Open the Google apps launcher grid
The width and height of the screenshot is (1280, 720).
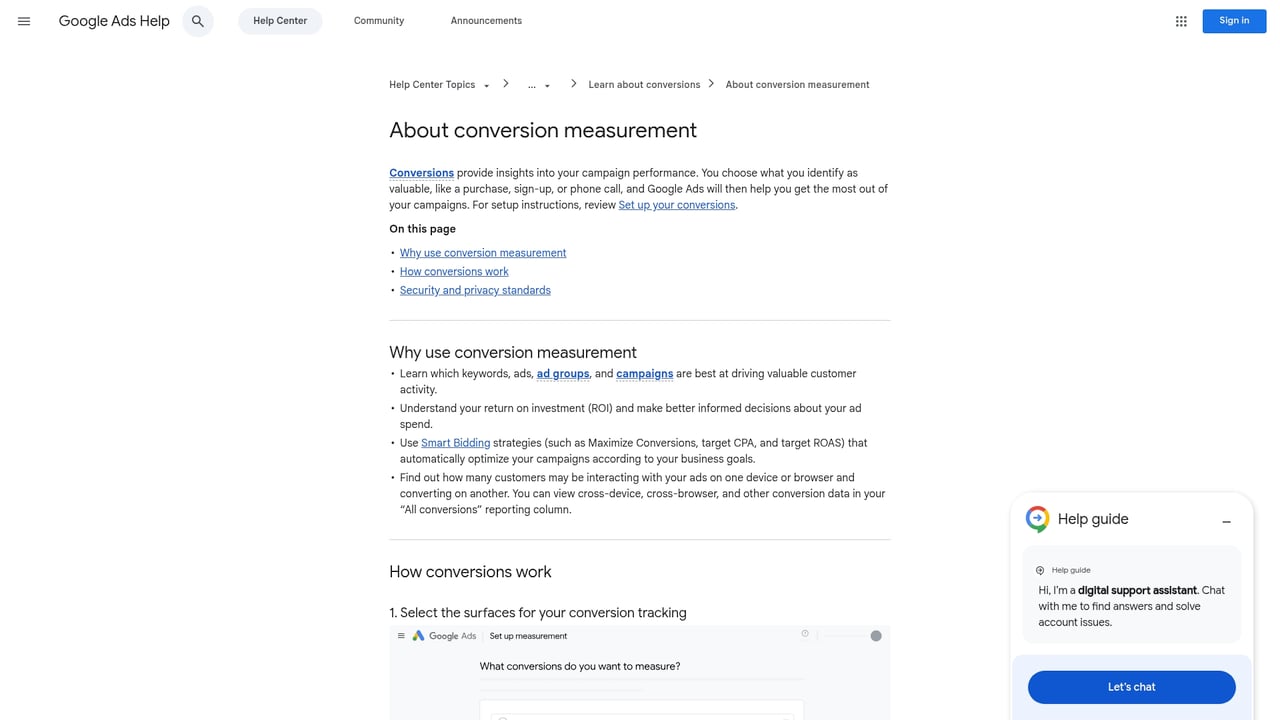pos(1180,20)
